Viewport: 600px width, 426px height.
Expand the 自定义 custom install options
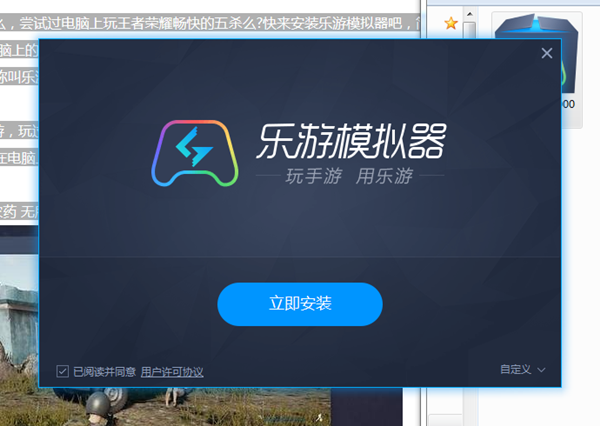[523, 369]
